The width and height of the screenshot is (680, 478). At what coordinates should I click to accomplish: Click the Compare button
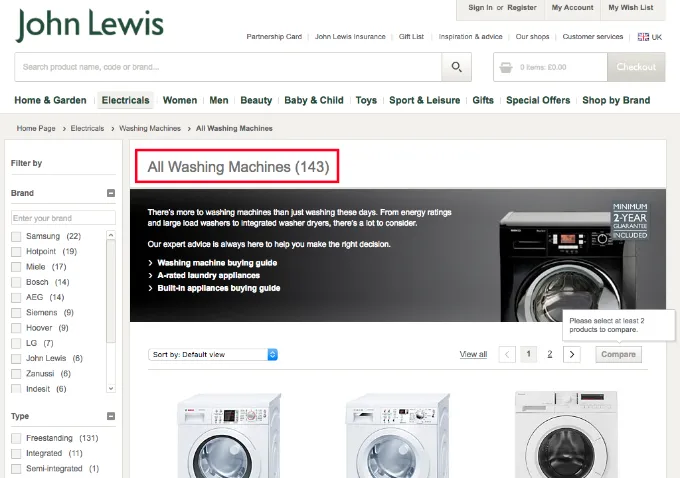pos(618,354)
